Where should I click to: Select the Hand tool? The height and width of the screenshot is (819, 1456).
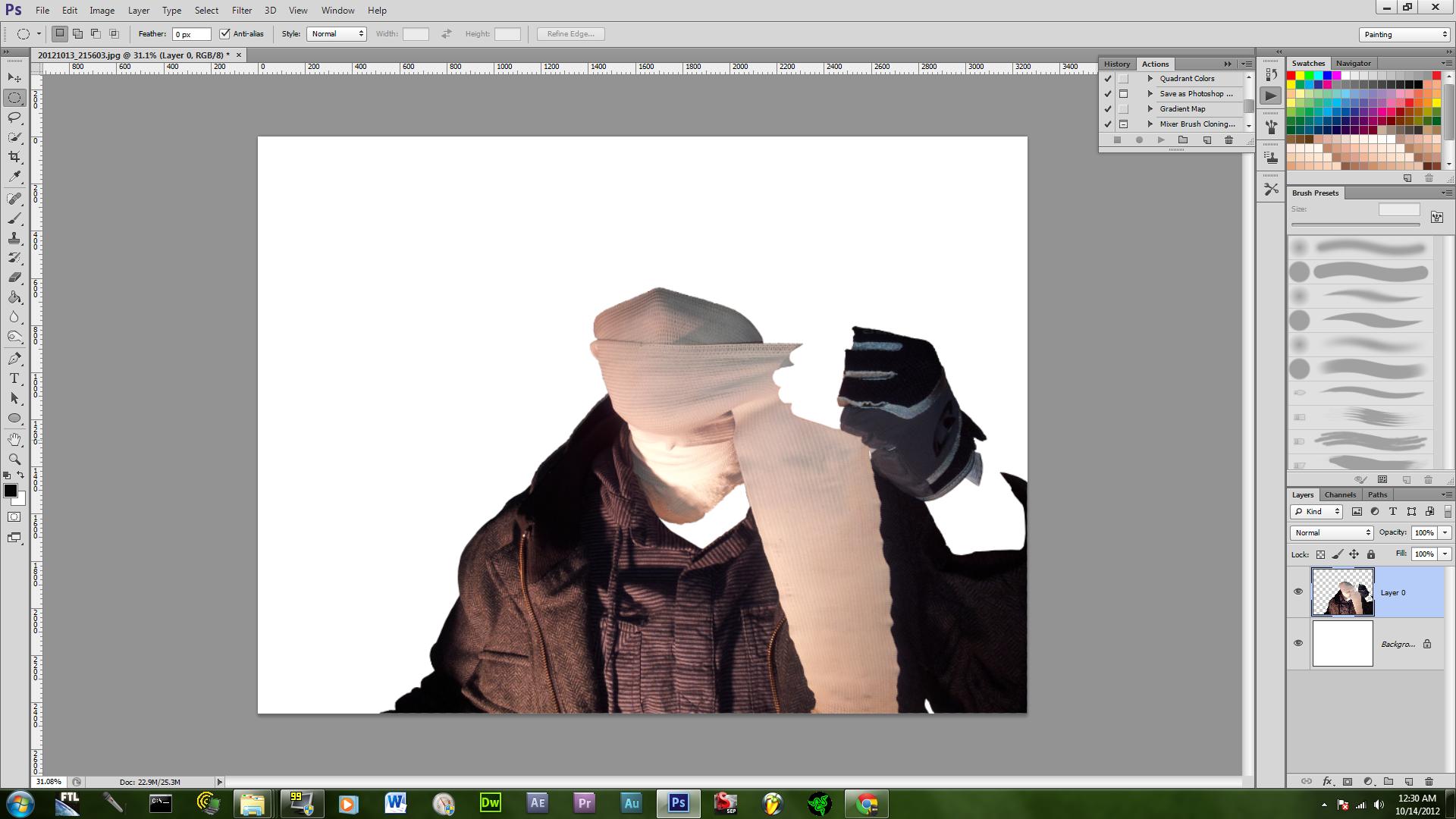(14, 440)
